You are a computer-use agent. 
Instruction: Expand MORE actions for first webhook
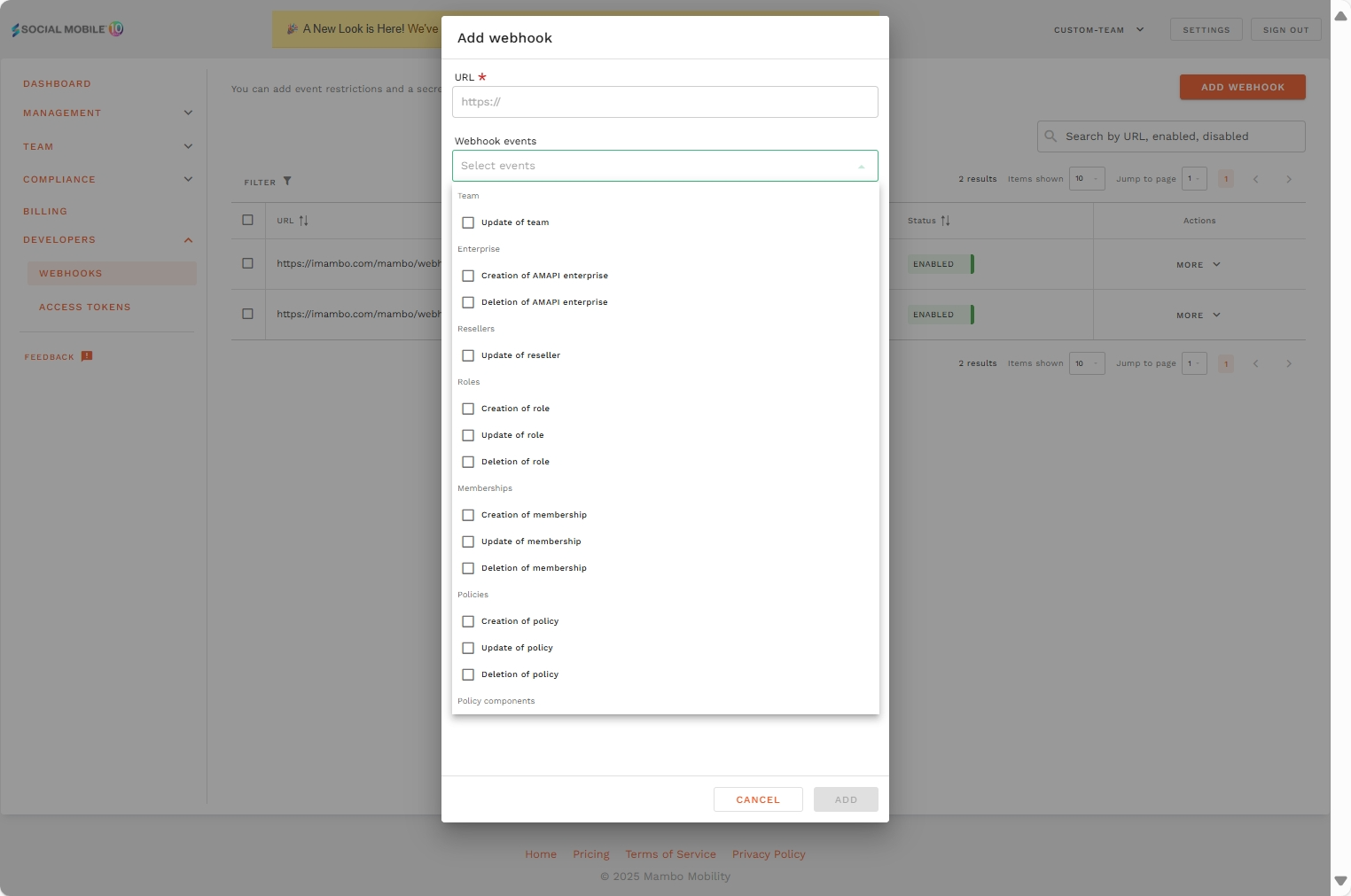pos(1198,264)
